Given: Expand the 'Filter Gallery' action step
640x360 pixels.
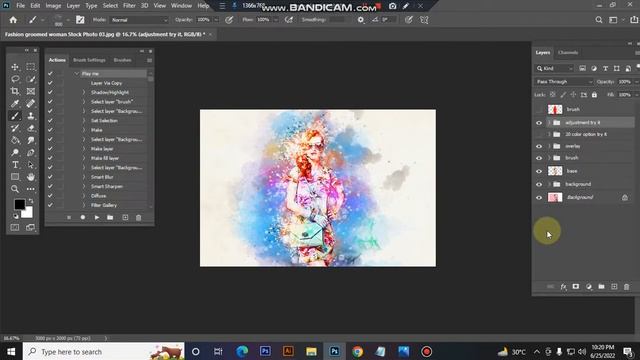Looking at the screenshot, I should [x=84, y=205].
